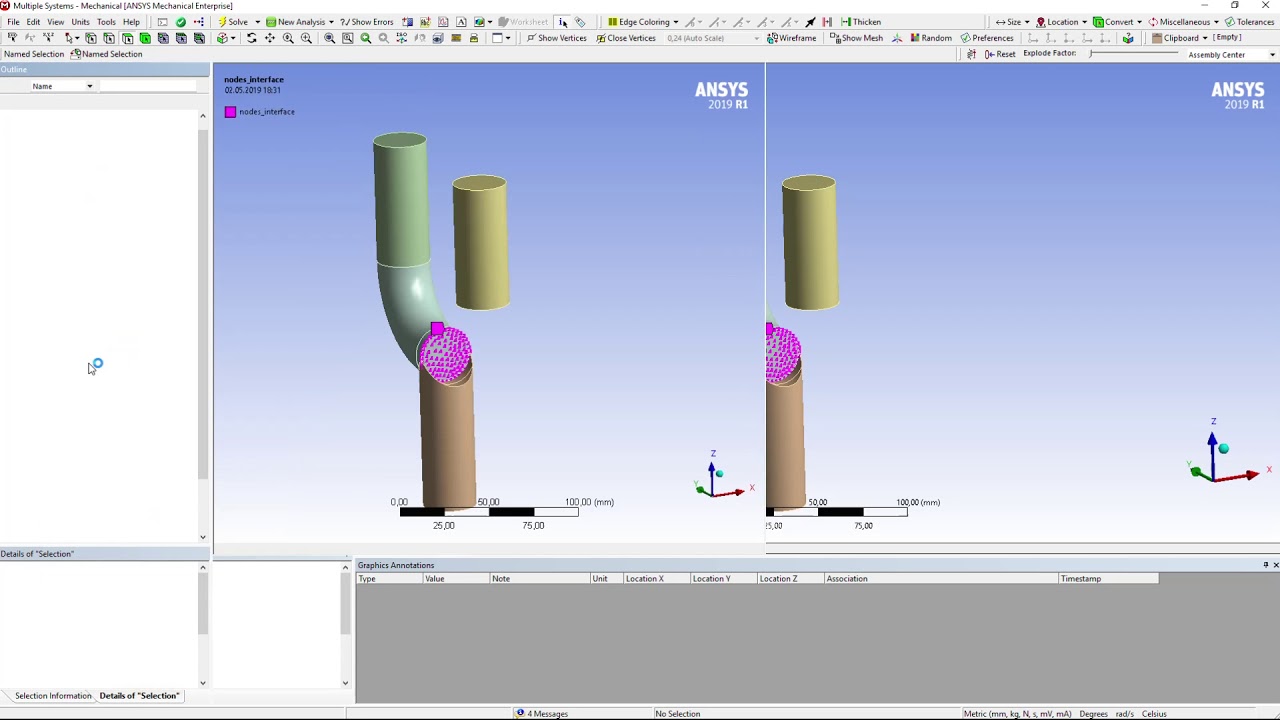Click the Rotate view icon

click(251, 38)
